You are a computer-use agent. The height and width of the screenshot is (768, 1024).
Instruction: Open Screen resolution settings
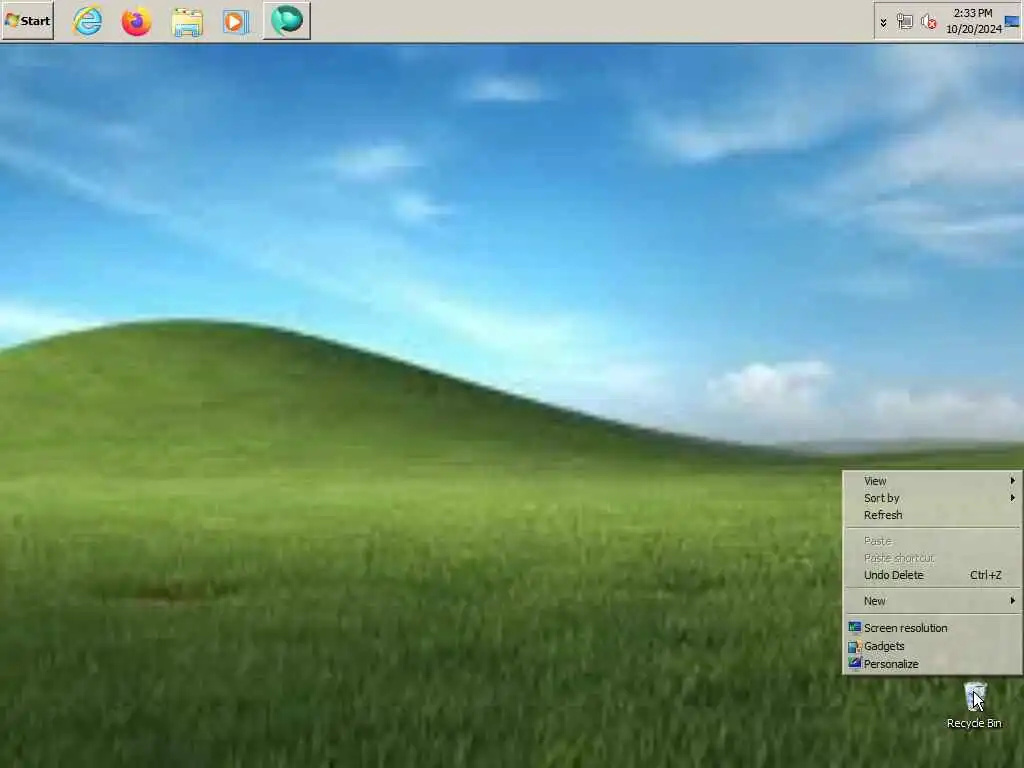coord(932,628)
